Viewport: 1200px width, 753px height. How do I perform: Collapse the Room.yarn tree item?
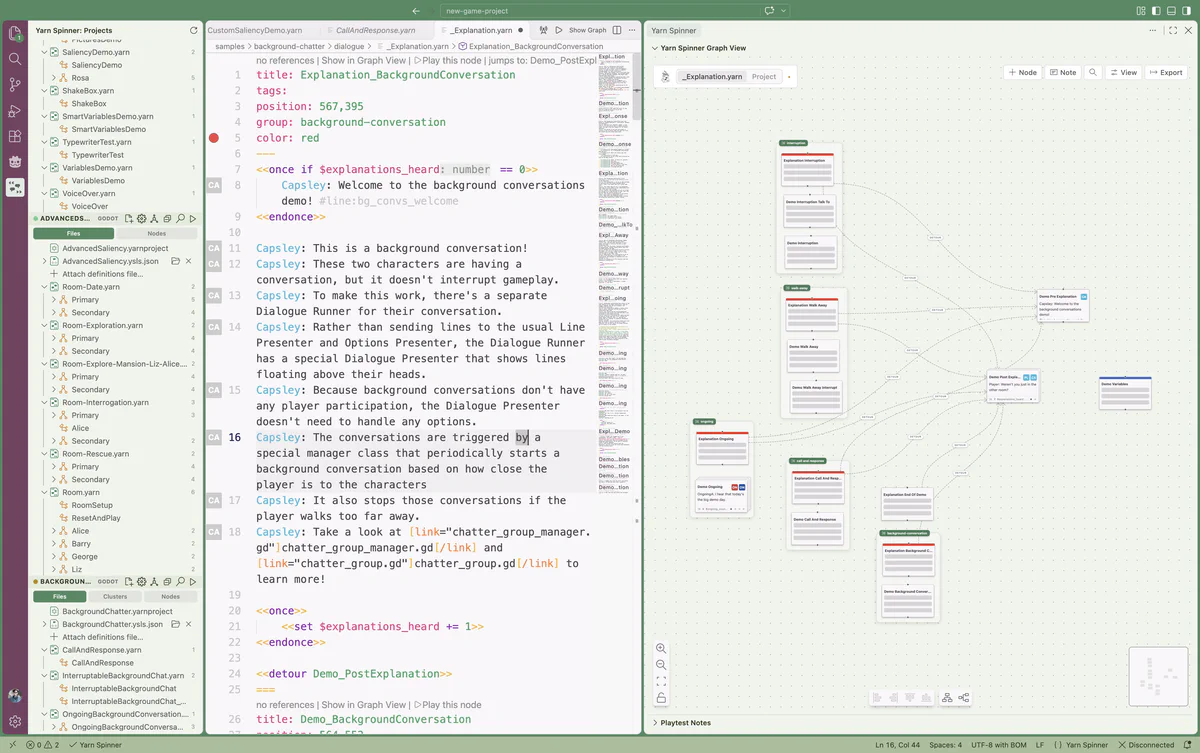[45, 493]
